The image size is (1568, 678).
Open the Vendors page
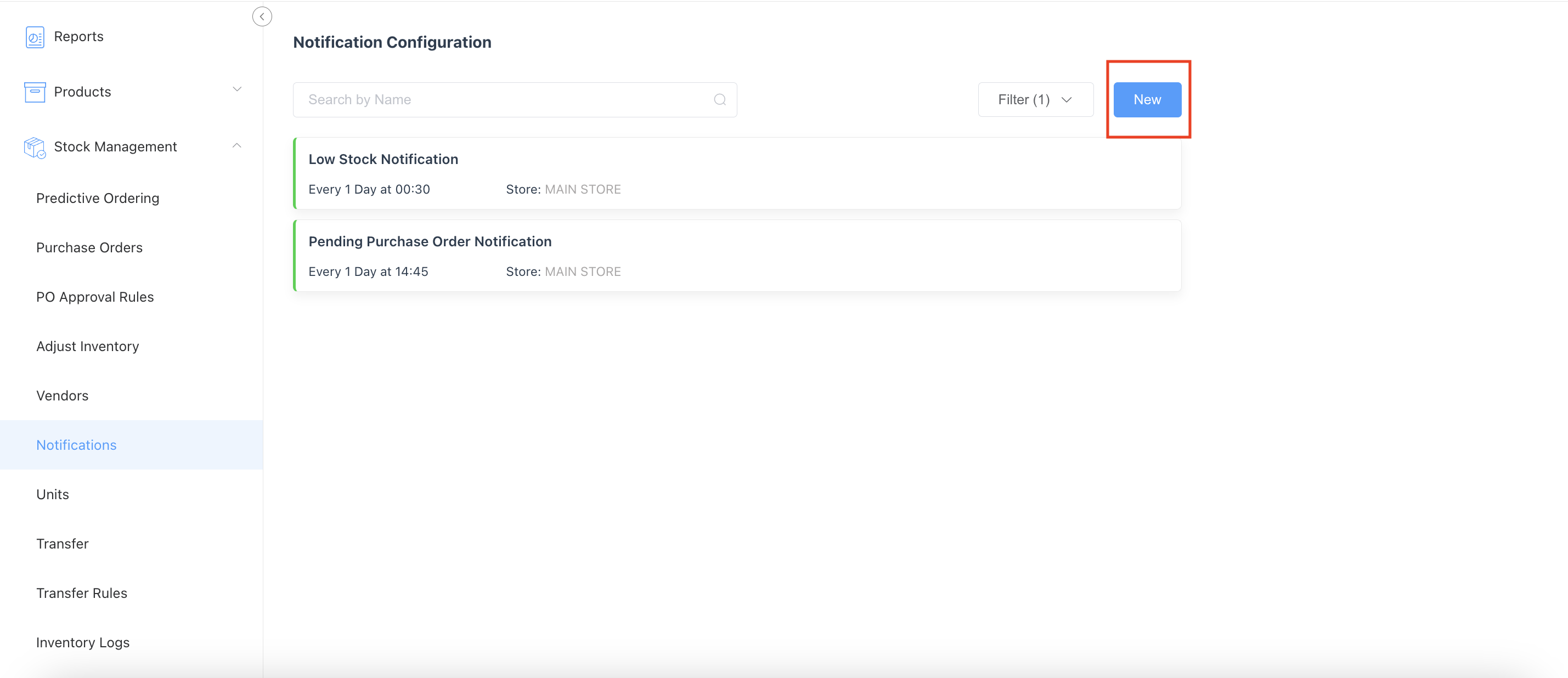click(x=61, y=395)
